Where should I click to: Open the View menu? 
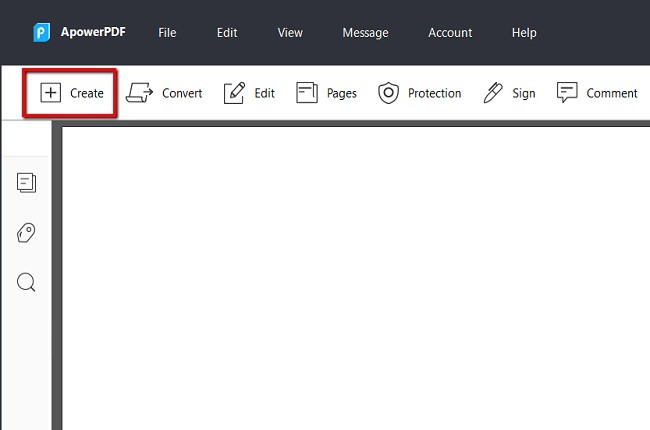(x=290, y=33)
